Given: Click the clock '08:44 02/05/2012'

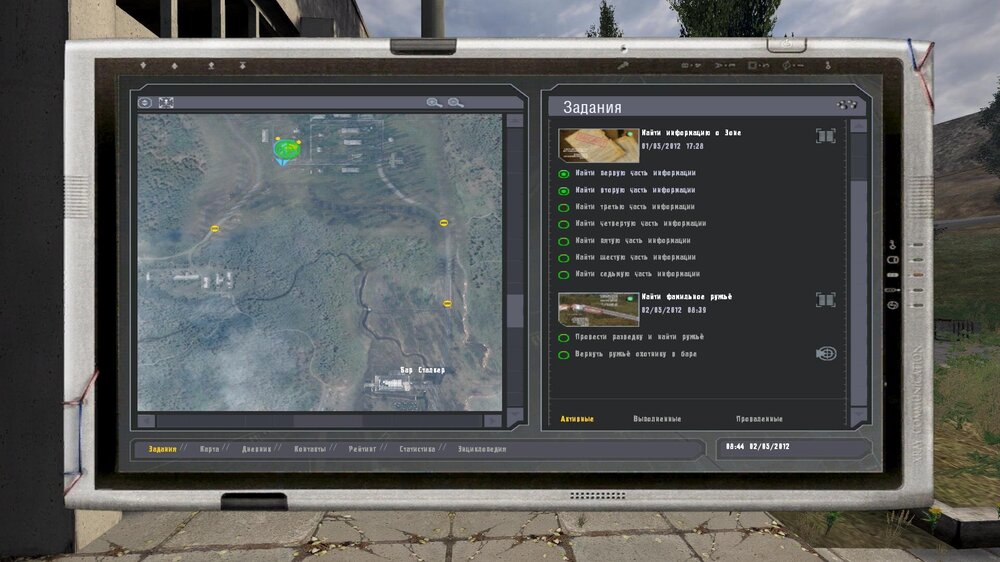Looking at the screenshot, I should (x=758, y=447).
